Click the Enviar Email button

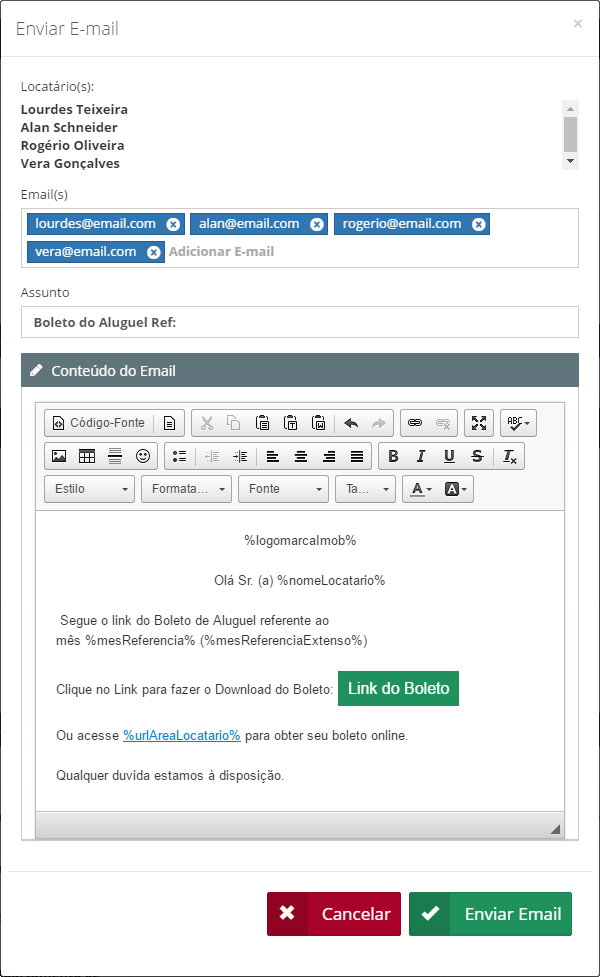(490, 914)
